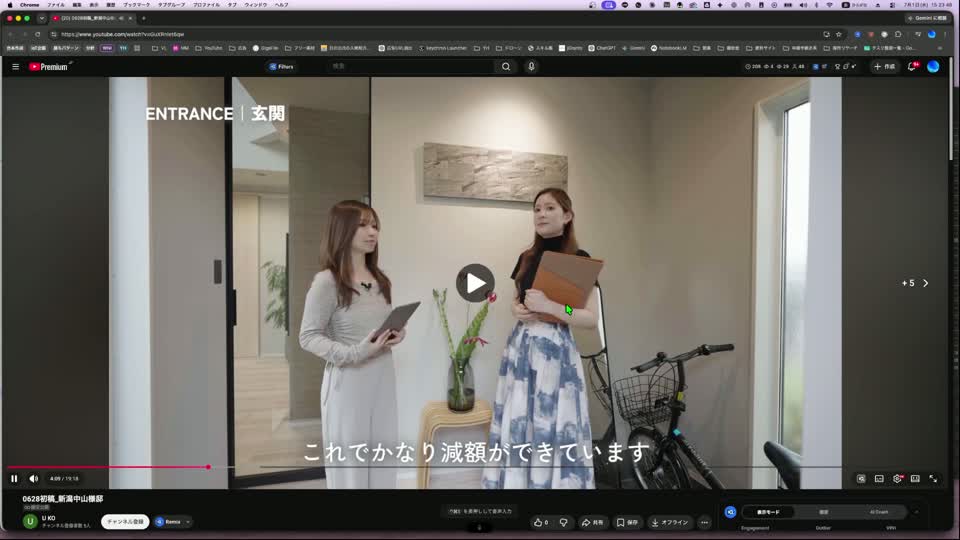The height and width of the screenshot is (540, 960).
Task: Seek using the red video progress bar
Action: [108, 467]
